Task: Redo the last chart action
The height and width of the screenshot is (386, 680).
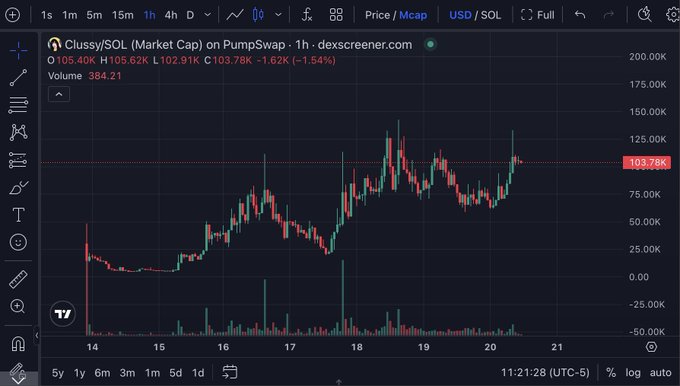Action: click(x=609, y=15)
